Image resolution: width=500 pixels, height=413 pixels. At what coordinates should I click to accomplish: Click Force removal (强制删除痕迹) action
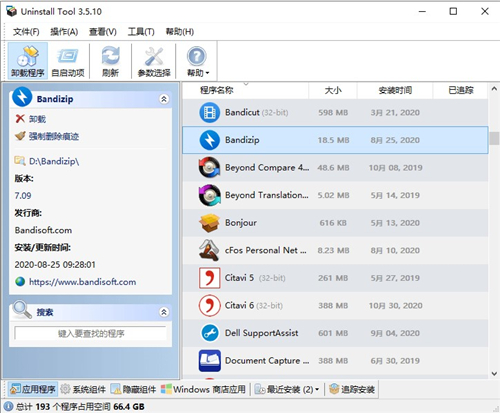(47, 136)
